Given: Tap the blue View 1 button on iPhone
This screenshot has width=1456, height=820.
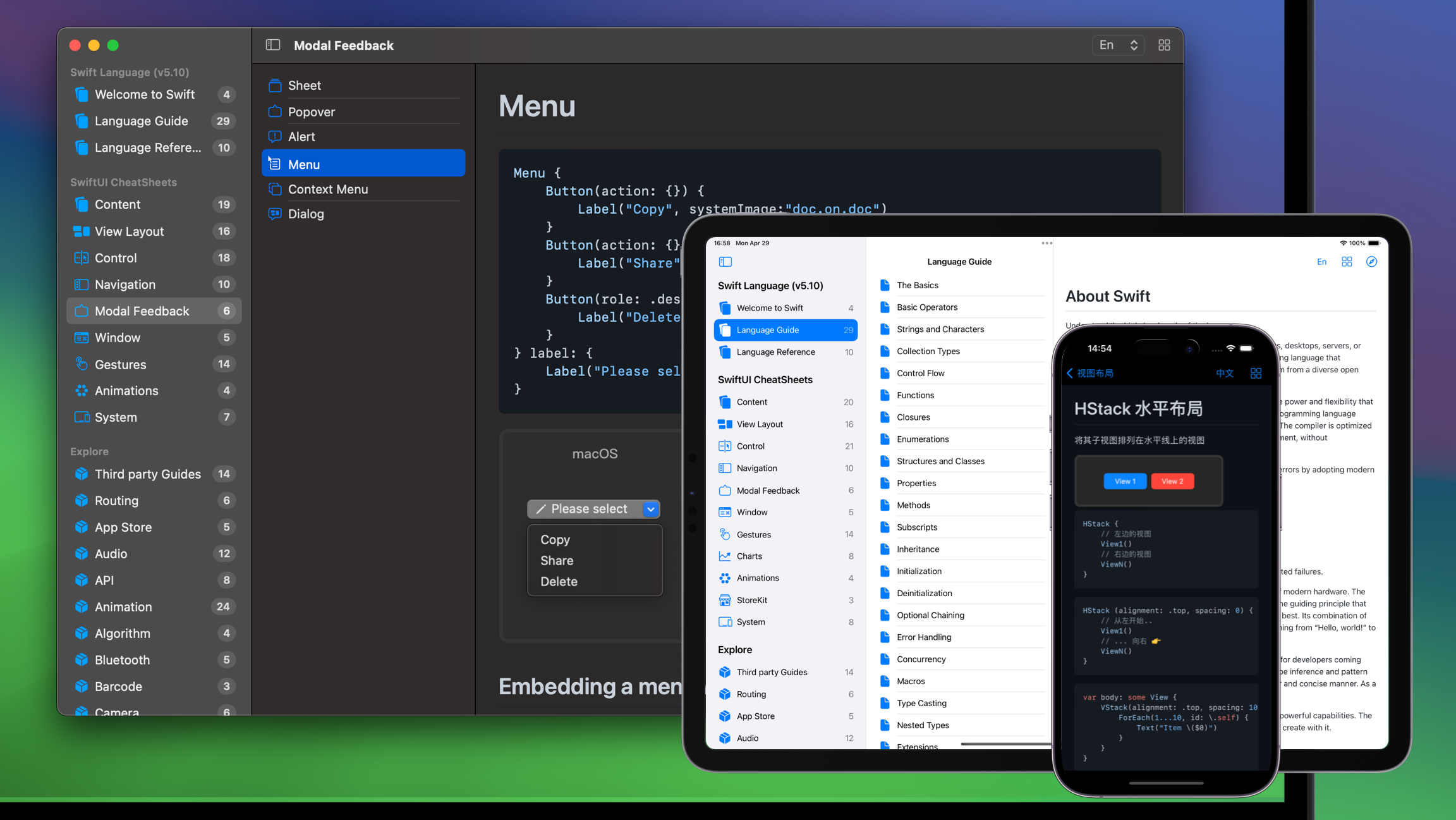Looking at the screenshot, I should 1125,481.
